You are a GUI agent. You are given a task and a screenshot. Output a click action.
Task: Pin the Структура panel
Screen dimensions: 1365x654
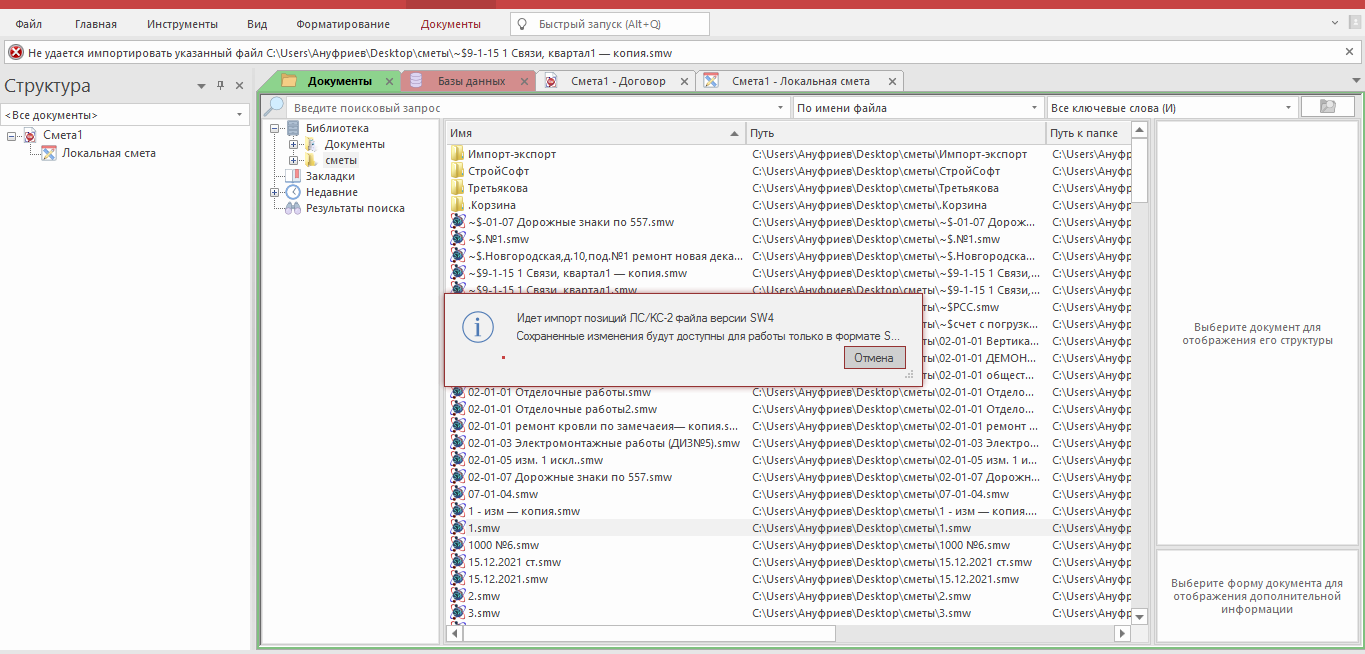(x=221, y=86)
